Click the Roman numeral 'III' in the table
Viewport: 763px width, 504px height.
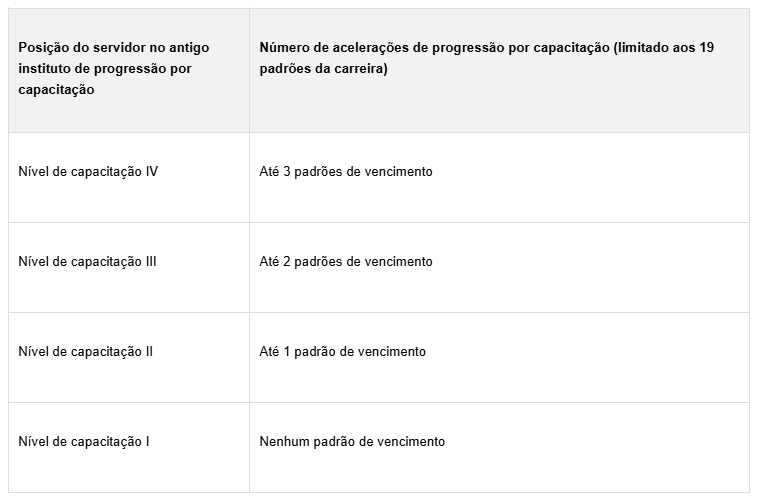151,262
